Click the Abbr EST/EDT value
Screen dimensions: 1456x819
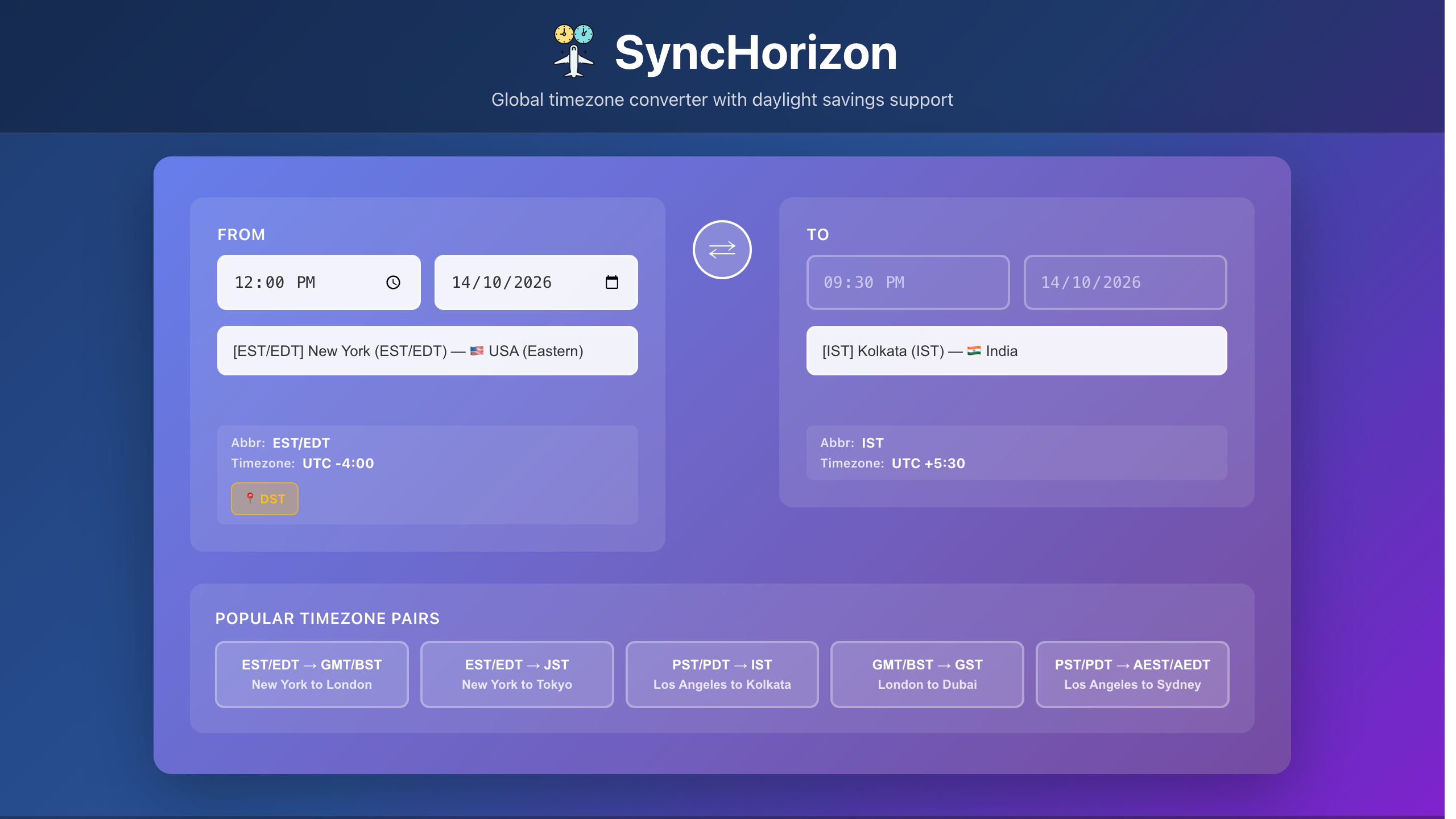[x=301, y=443]
